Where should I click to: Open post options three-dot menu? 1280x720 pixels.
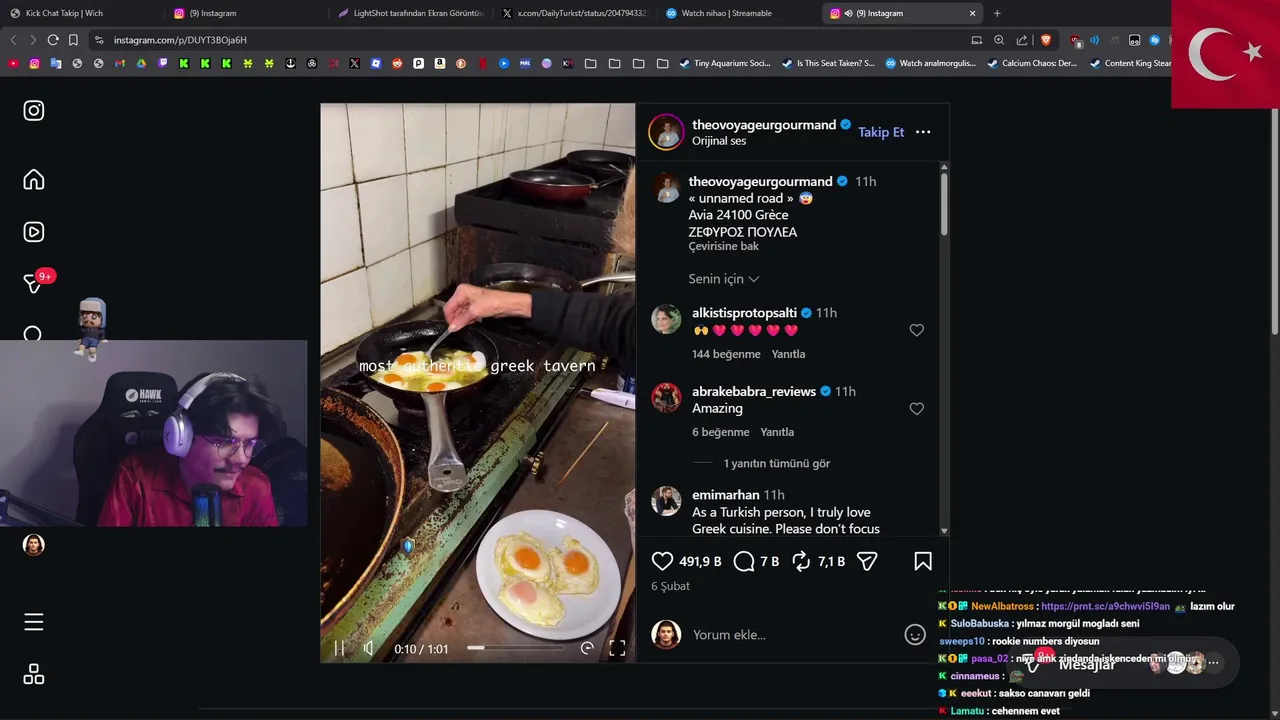(x=923, y=132)
